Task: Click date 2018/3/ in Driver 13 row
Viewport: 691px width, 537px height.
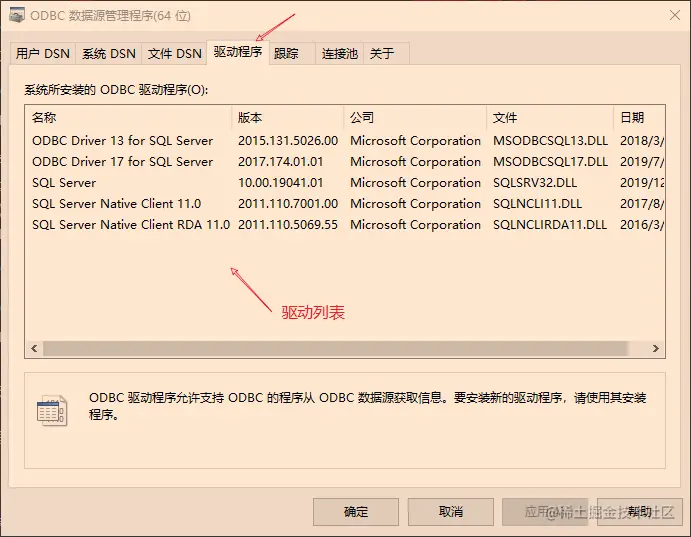Action: 642,141
